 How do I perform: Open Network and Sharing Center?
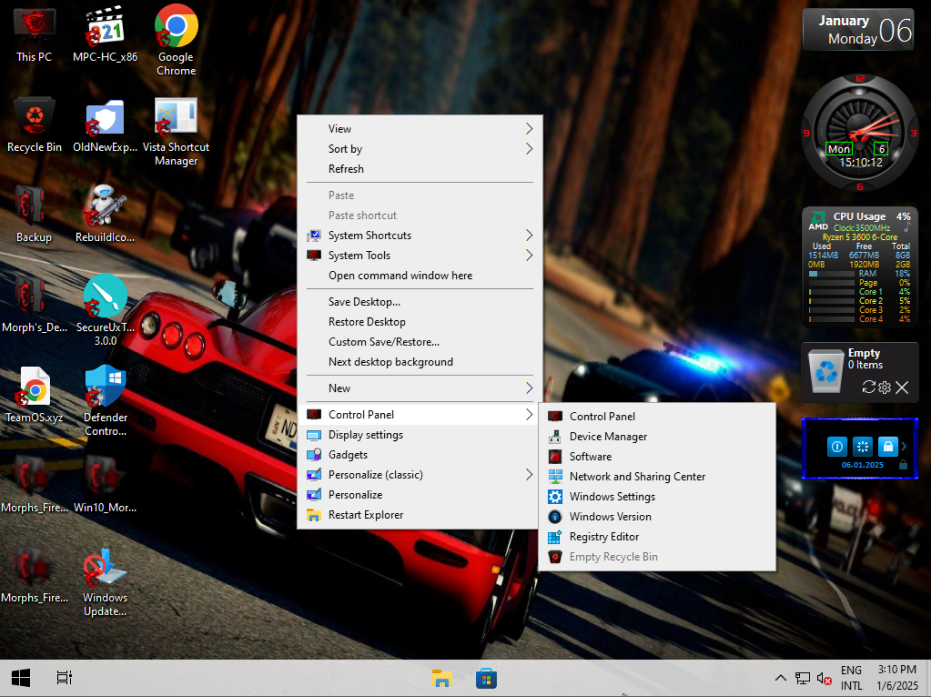657,477
